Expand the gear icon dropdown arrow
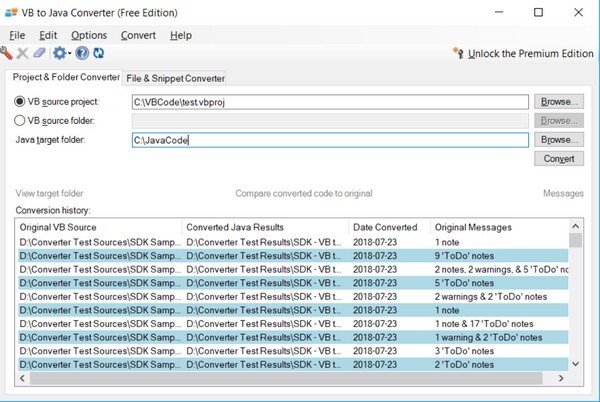Viewport: 600px width, 402px height. [x=70, y=53]
